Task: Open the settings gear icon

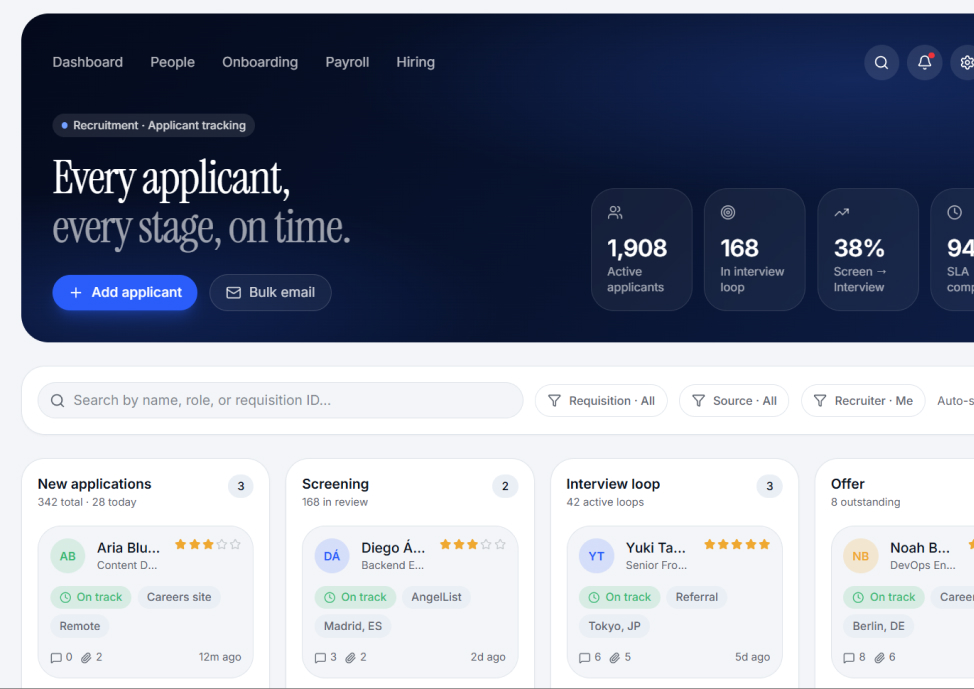Action: coord(965,63)
